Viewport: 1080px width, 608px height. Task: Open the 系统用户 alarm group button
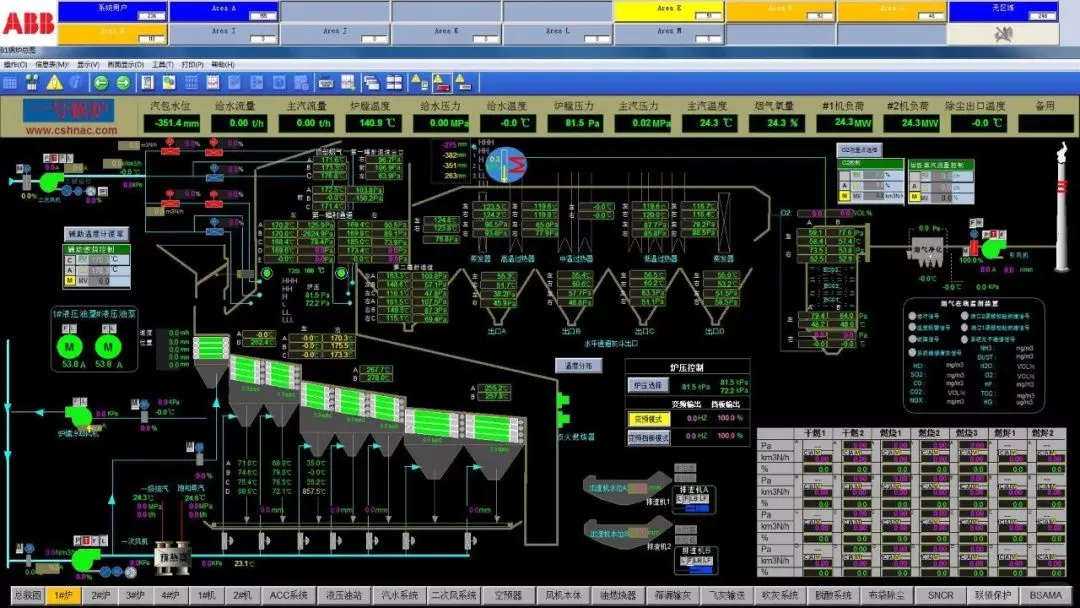pyautogui.click(x=112, y=11)
